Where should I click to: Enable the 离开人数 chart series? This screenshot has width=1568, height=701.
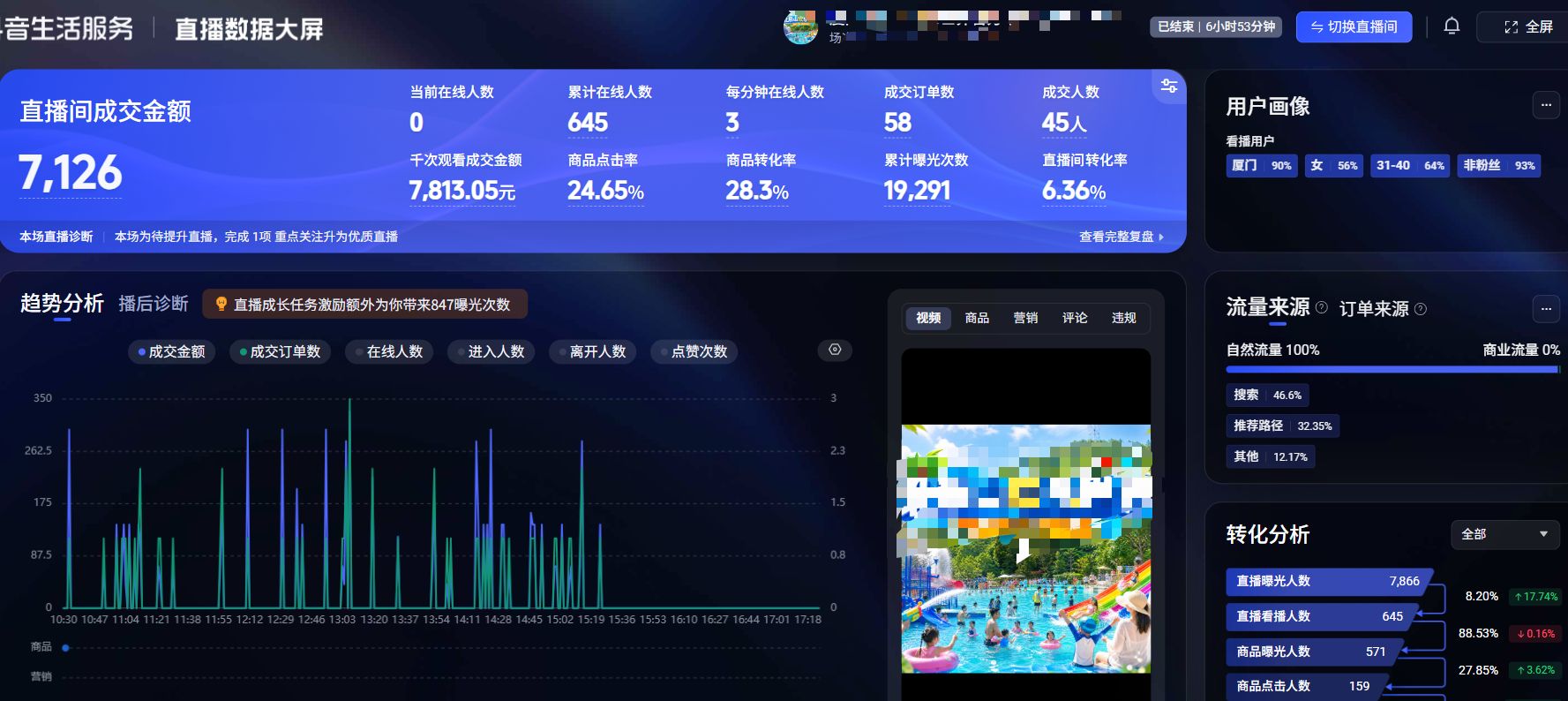(593, 351)
